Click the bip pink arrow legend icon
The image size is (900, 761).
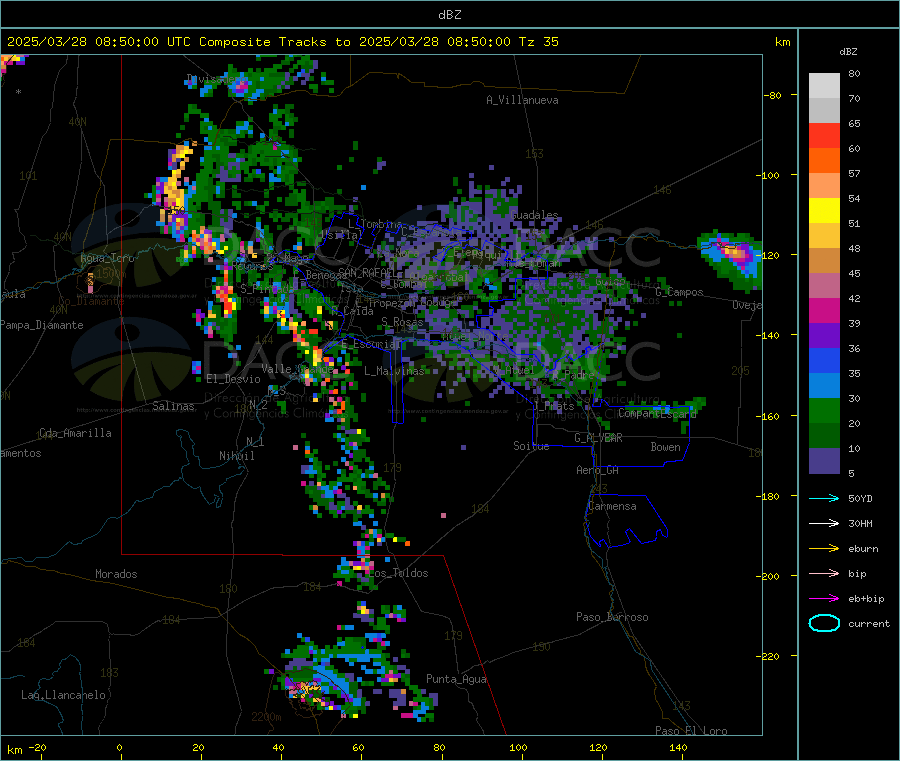824,573
